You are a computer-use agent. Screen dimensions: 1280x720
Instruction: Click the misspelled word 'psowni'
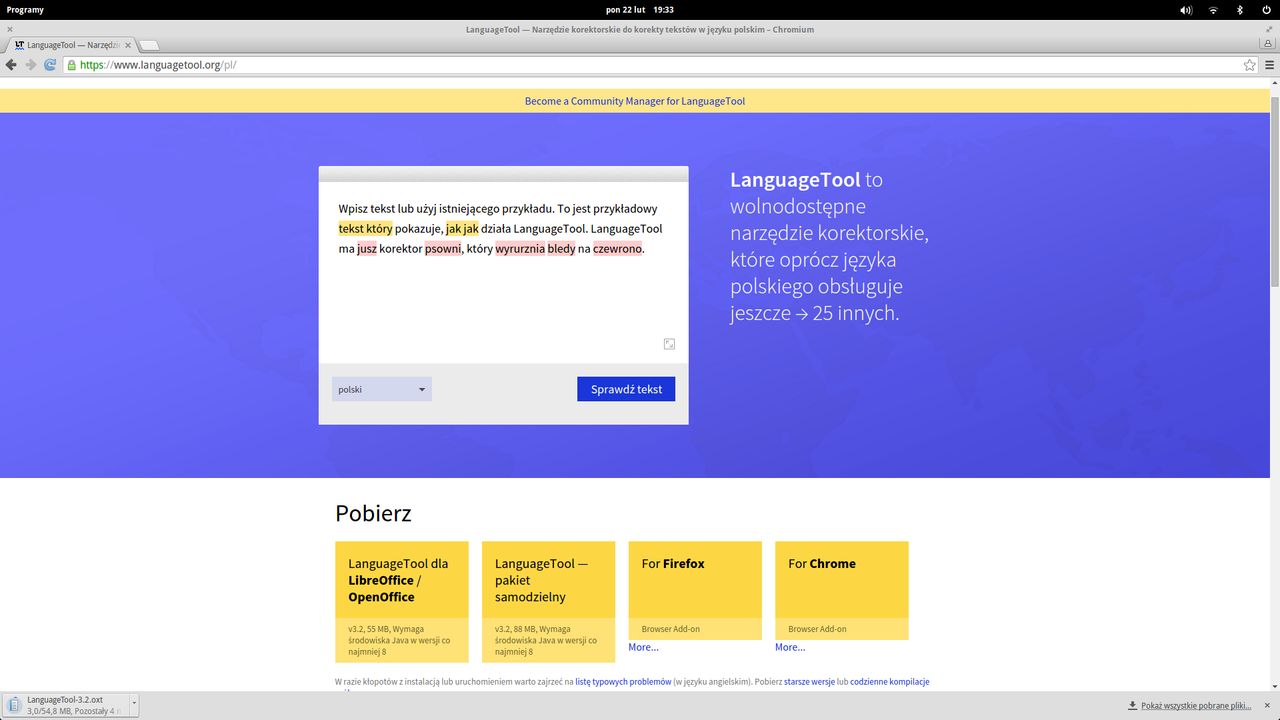coord(443,249)
